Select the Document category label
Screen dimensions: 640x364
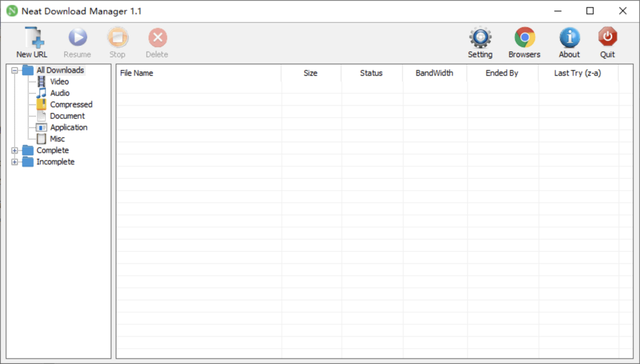point(67,116)
